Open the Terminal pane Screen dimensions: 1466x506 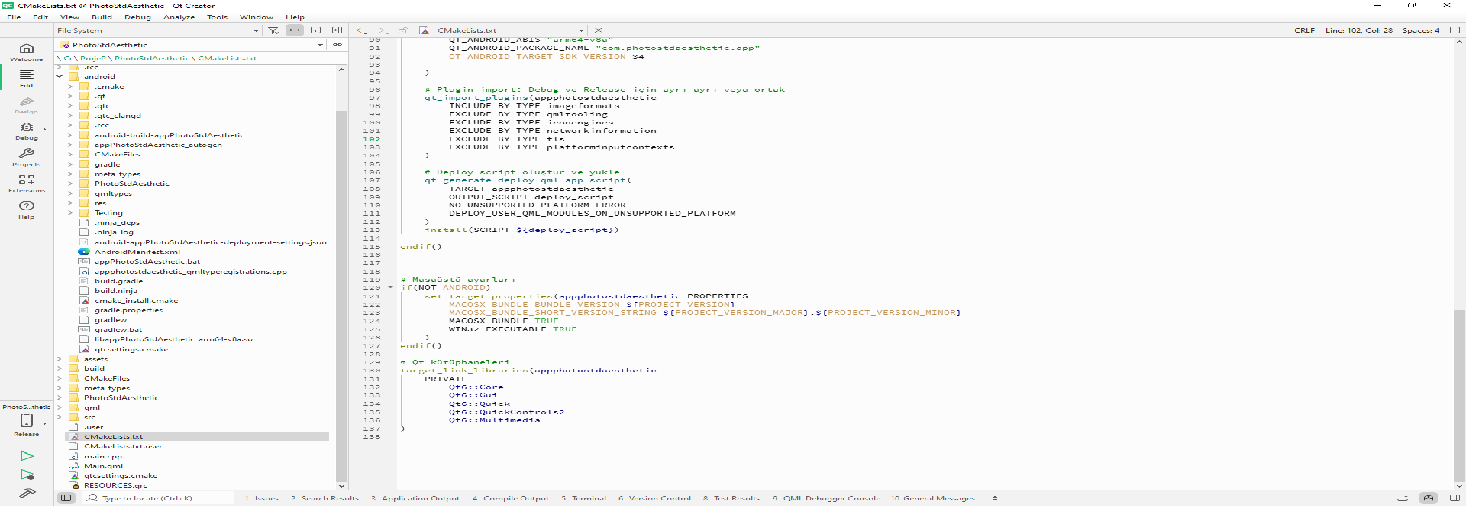[583, 497]
